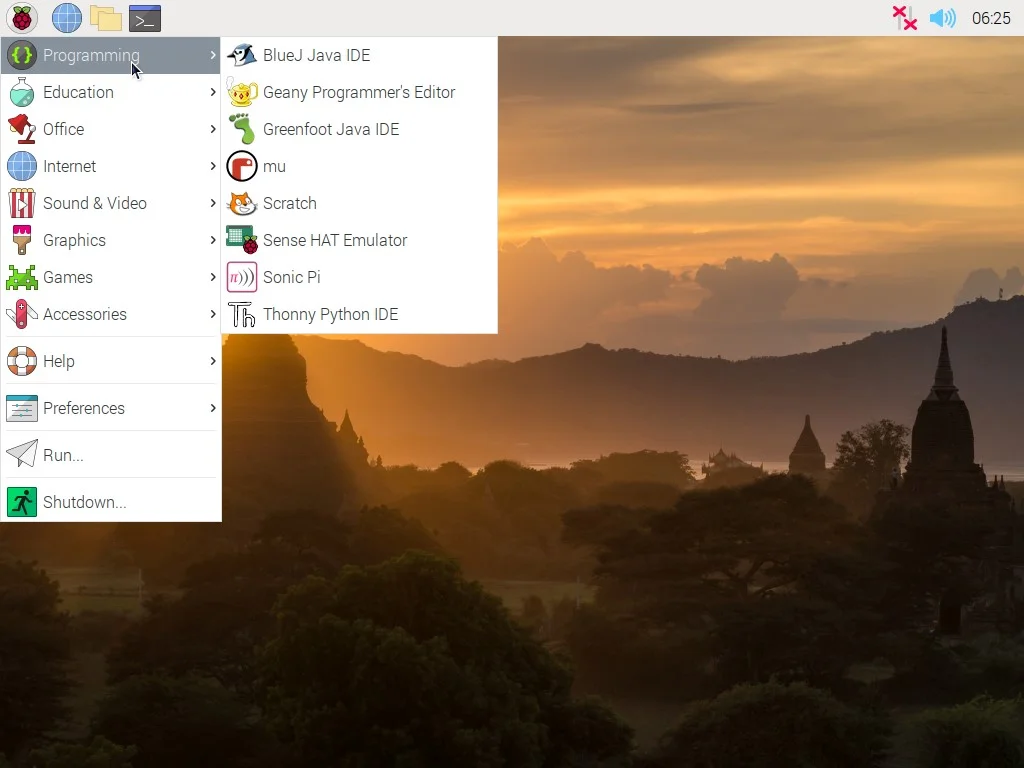Click the Sonic Pi icon

[x=242, y=277]
